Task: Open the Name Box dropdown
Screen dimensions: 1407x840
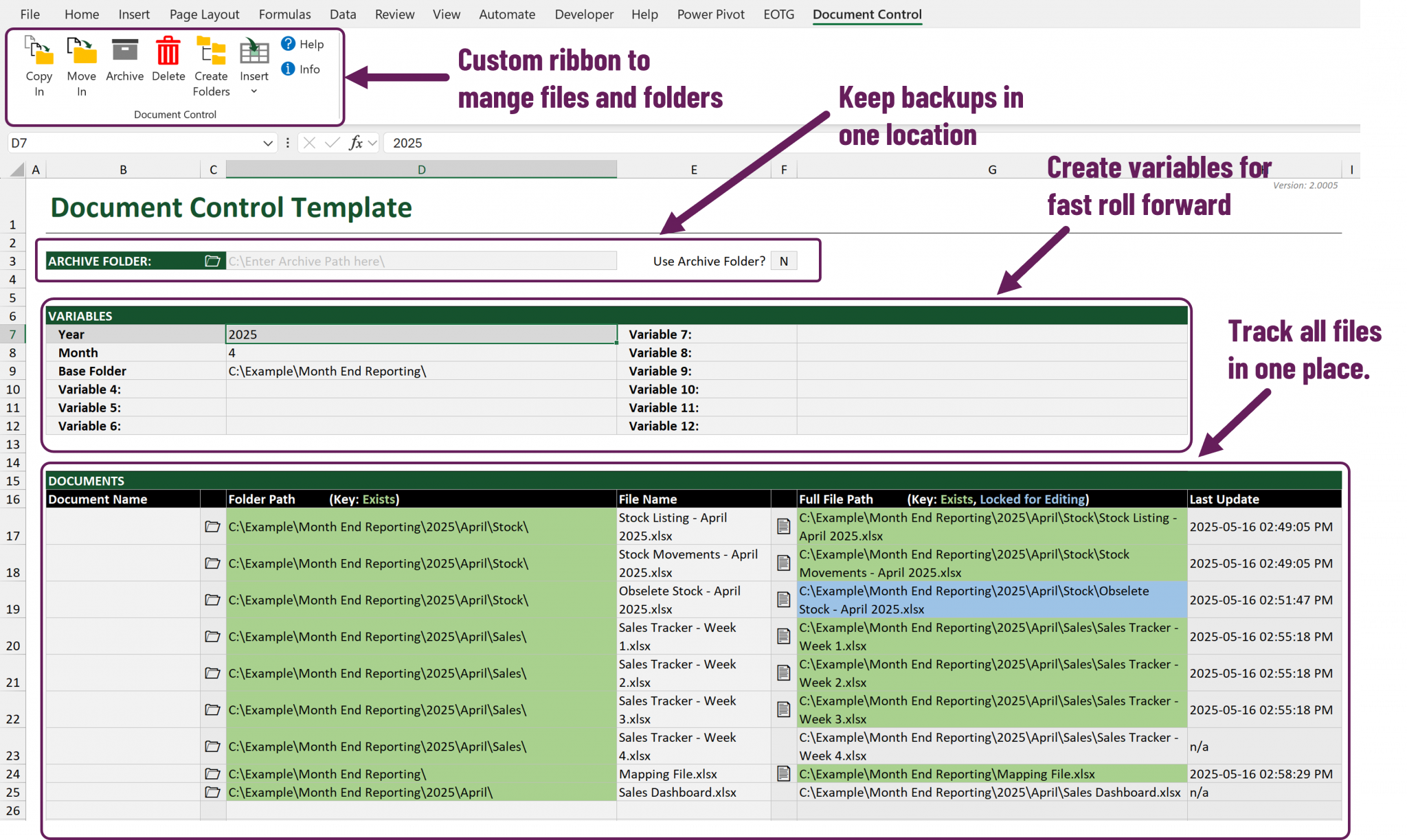Action: pyautogui.click(x=269, y=143)
